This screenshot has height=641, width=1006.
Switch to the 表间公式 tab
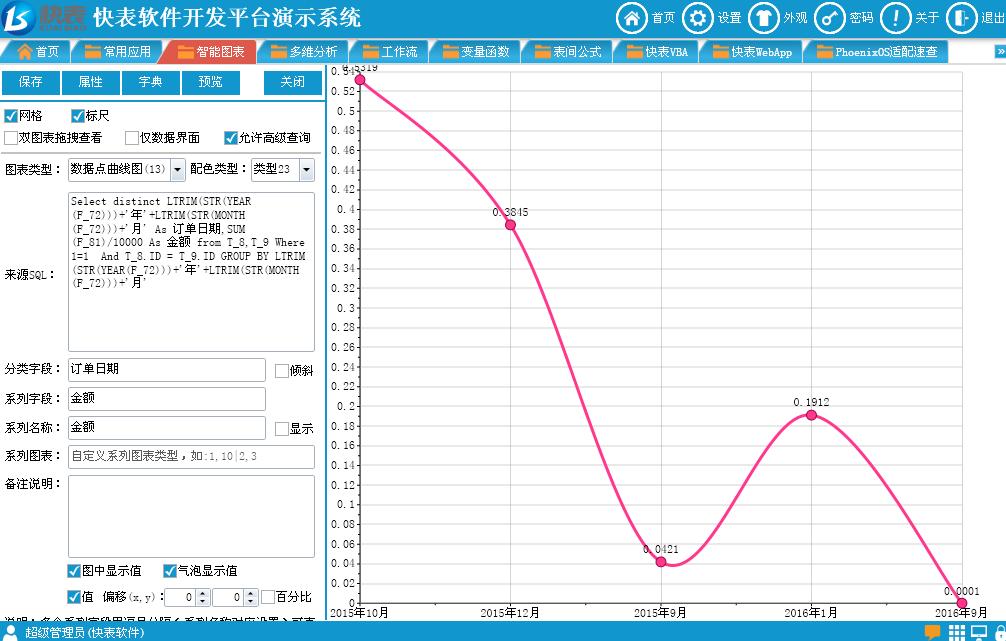pos(567,51)
